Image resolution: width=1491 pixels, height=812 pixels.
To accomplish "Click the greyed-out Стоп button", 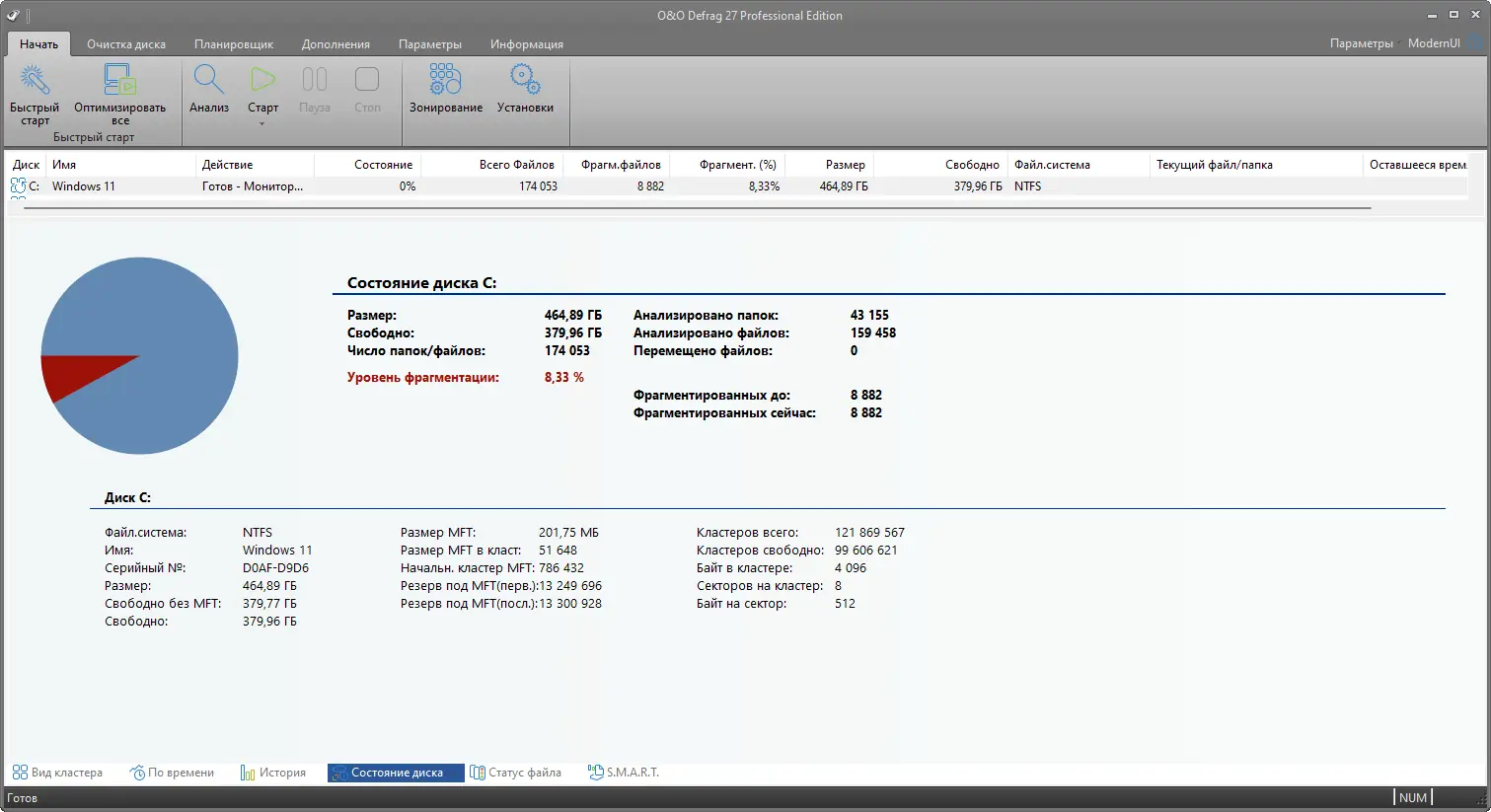I will click(367, 91).
